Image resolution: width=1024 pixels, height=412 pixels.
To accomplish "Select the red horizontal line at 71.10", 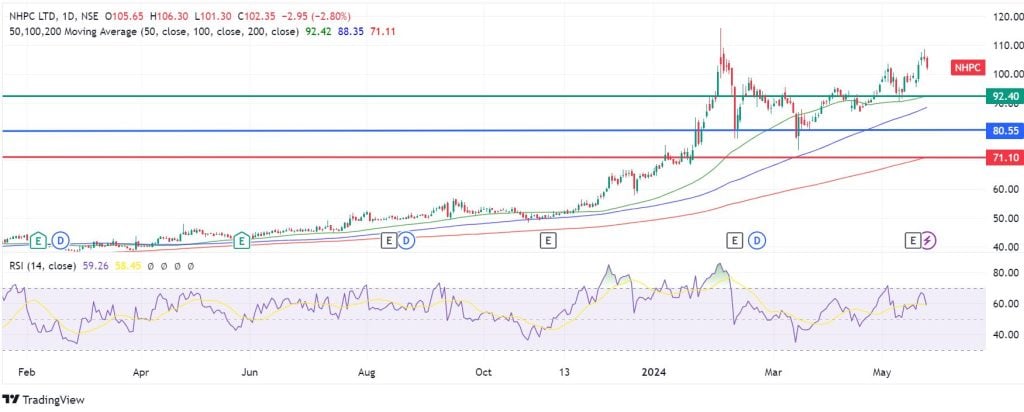I will point(493,157).
